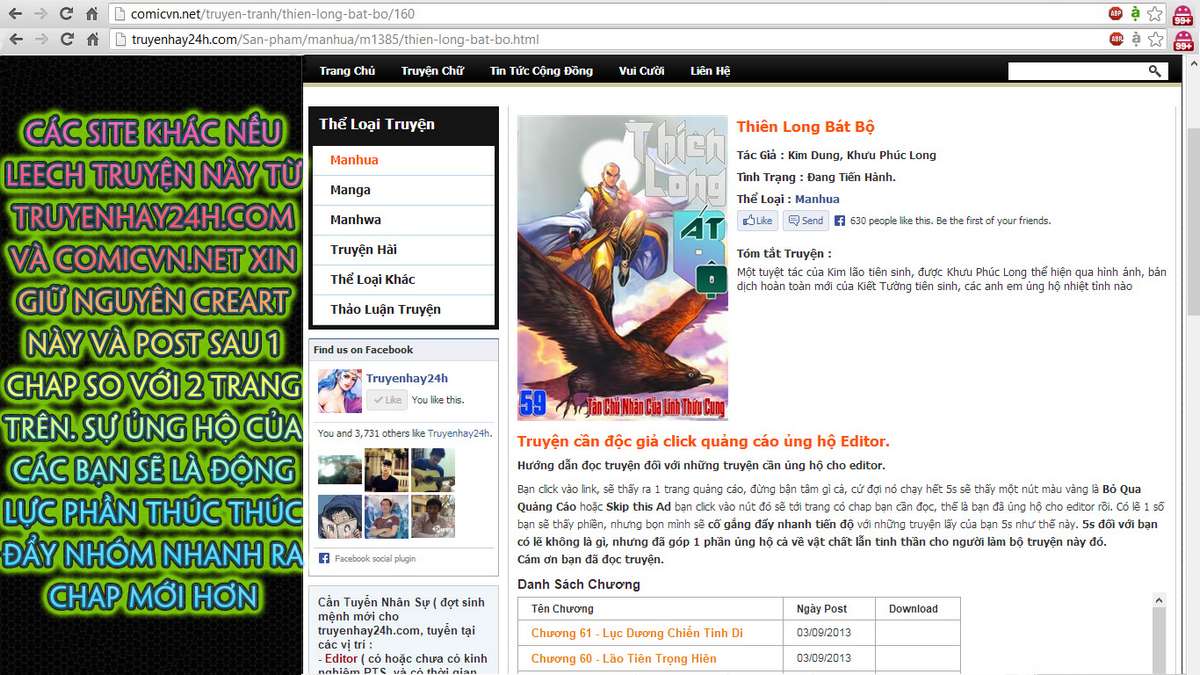The width and height of the screenshot is (1200, 675).
Task: Click the green Vietnamese input icon in comicvn.net bar
Action: point(1136,14)
